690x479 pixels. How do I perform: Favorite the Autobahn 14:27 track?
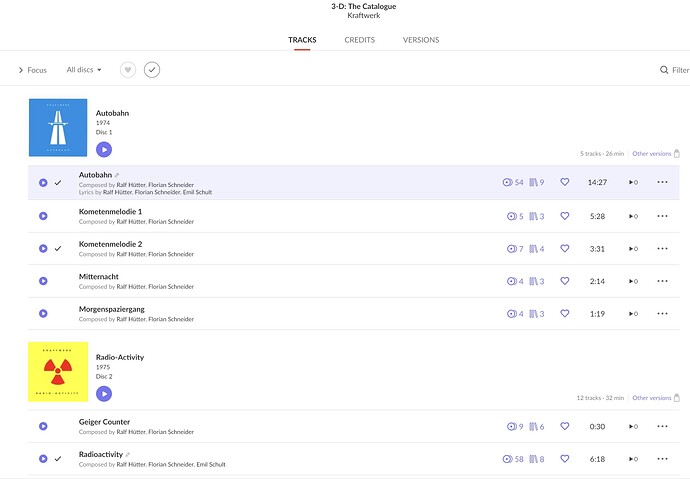tap(565, 182)
